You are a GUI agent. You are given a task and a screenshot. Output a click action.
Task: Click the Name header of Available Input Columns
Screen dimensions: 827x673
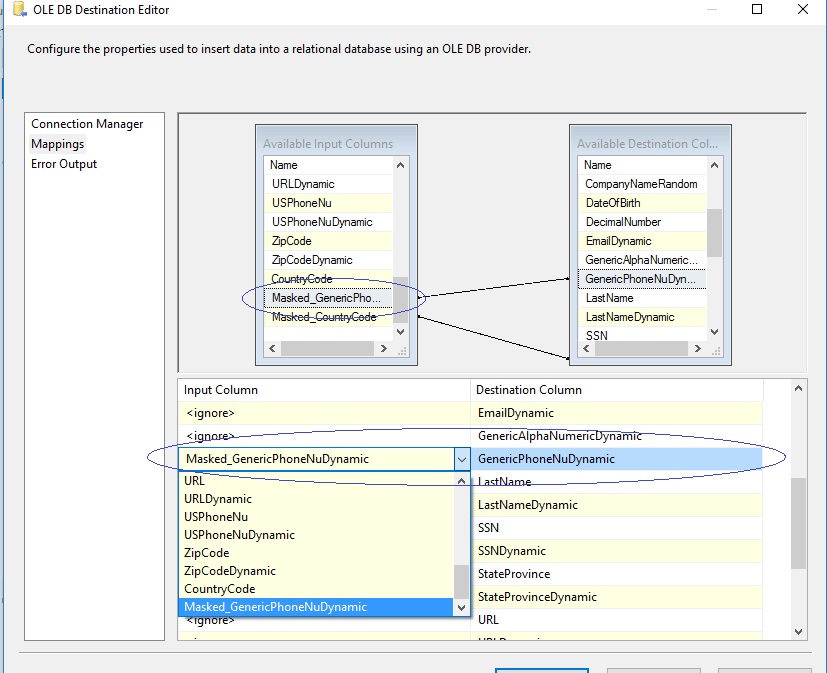click(x=329, y=165)
